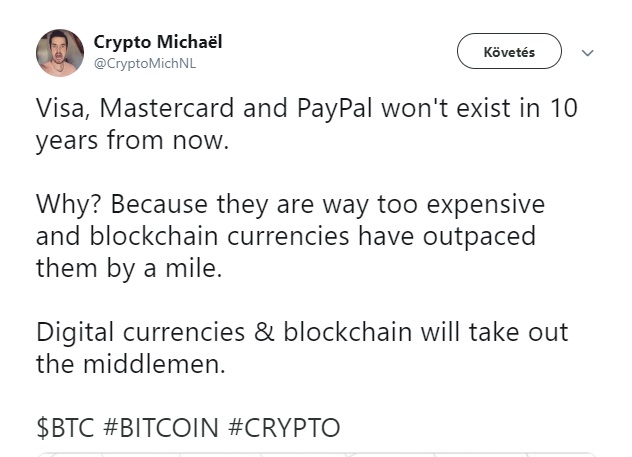Viewport: 632px width, 457px height.
Task: Click the word "PayPal" in the tweet
Action: pos(335,109)
